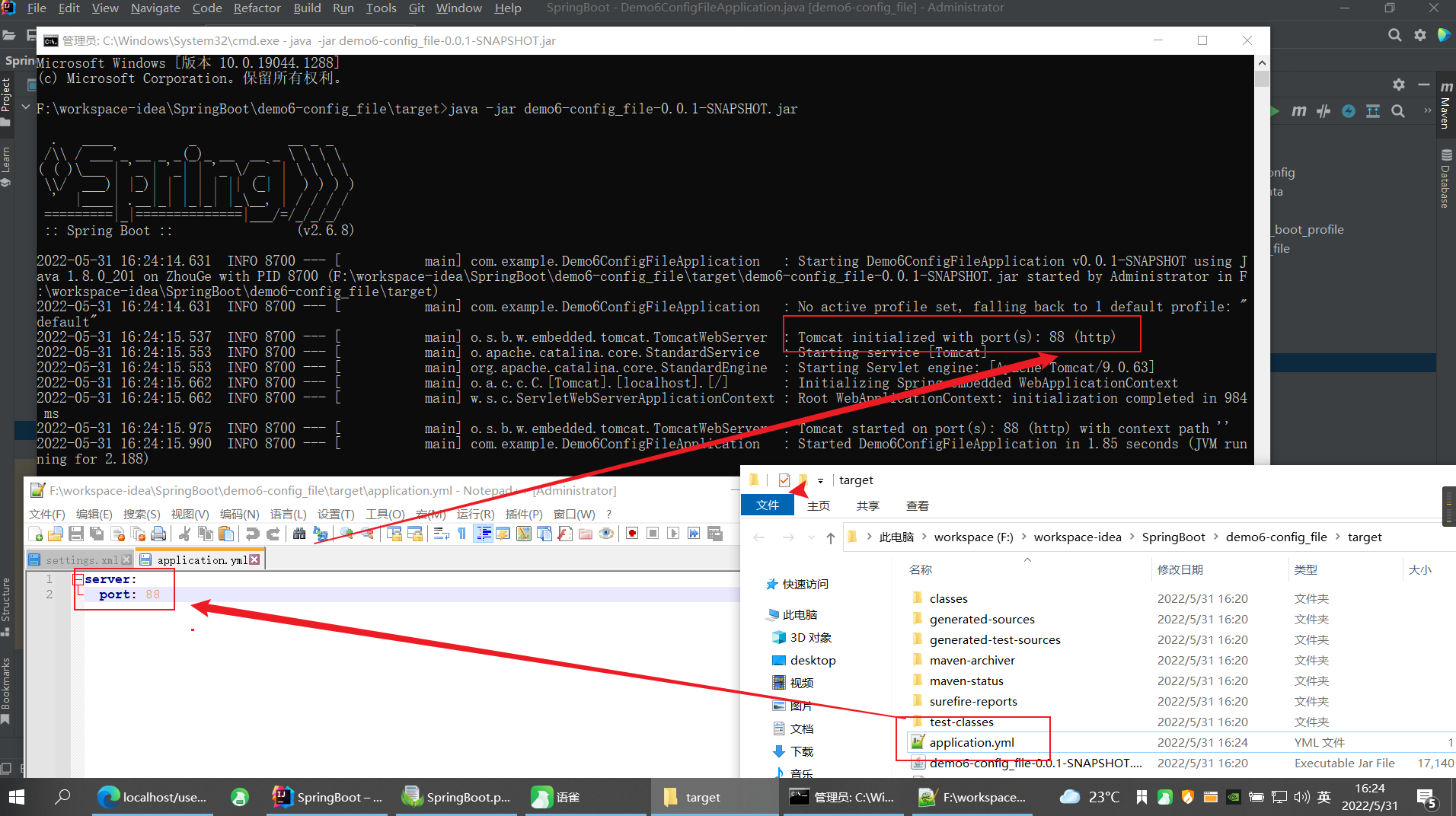Image resolution: width=1456 pixels, height=816 pixels.
Task: Click Notepad++ Paste toolbar icon
Action: pyautogui.click(x=226, y=534)
